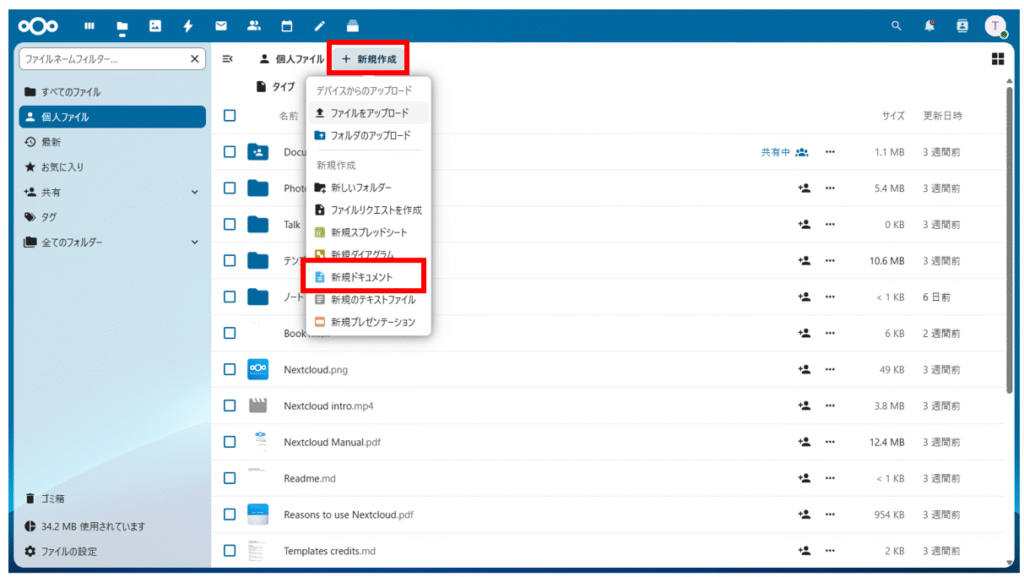Open the Contacts app icon
Image resolution: width=1024 pixels, height=577 pixels.
(254, 26)
